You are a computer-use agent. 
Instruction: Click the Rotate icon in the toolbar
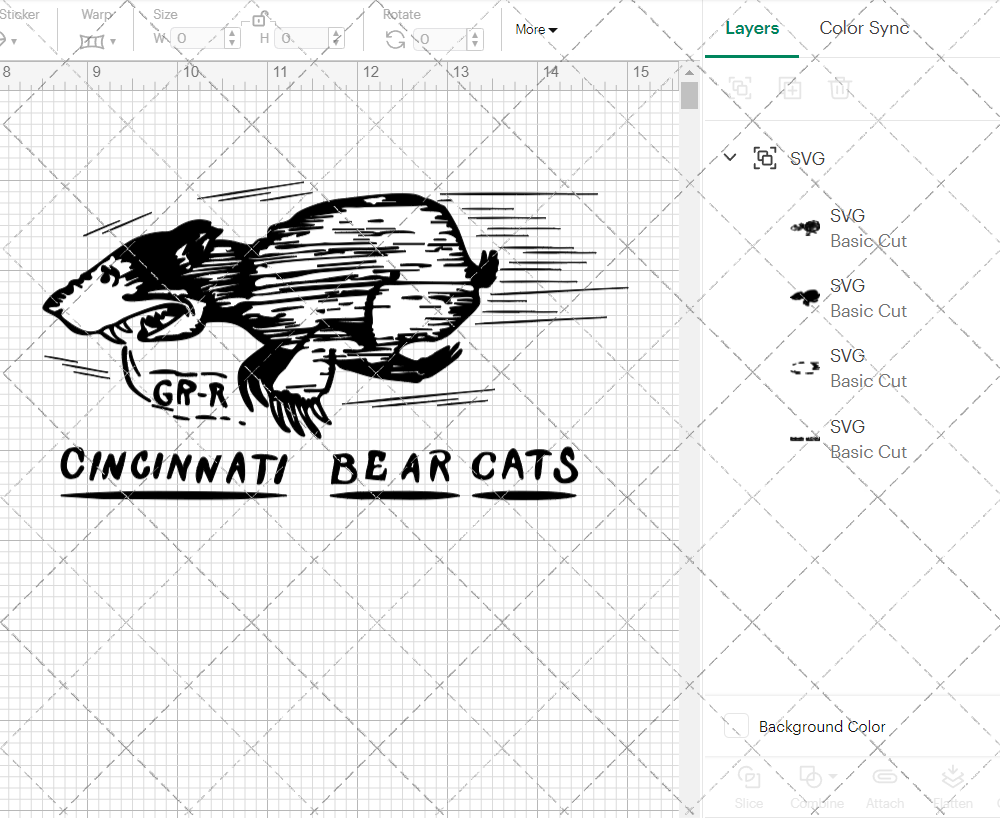397,38
